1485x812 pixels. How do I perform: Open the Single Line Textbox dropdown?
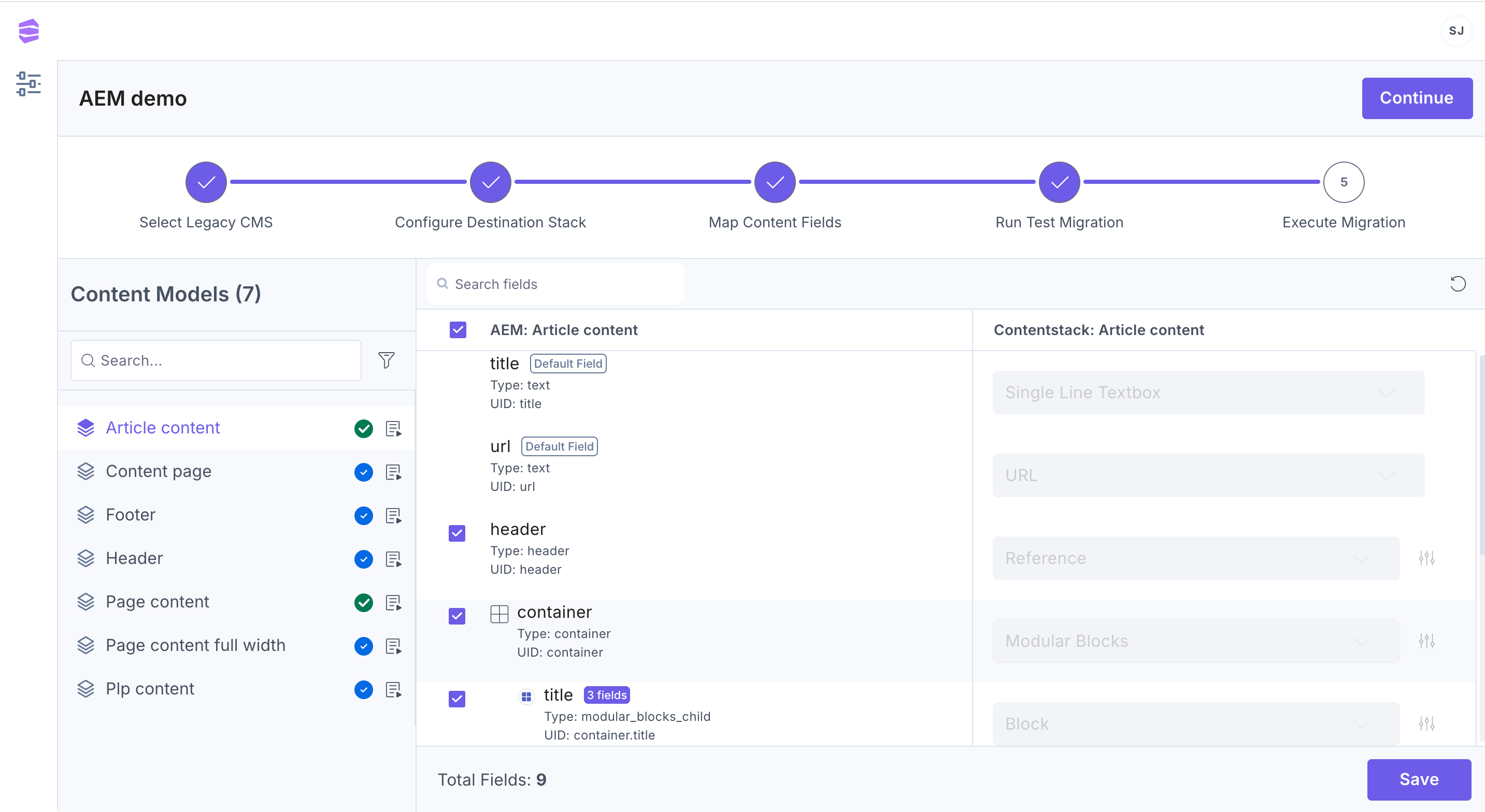click(x=1208, y=393)
